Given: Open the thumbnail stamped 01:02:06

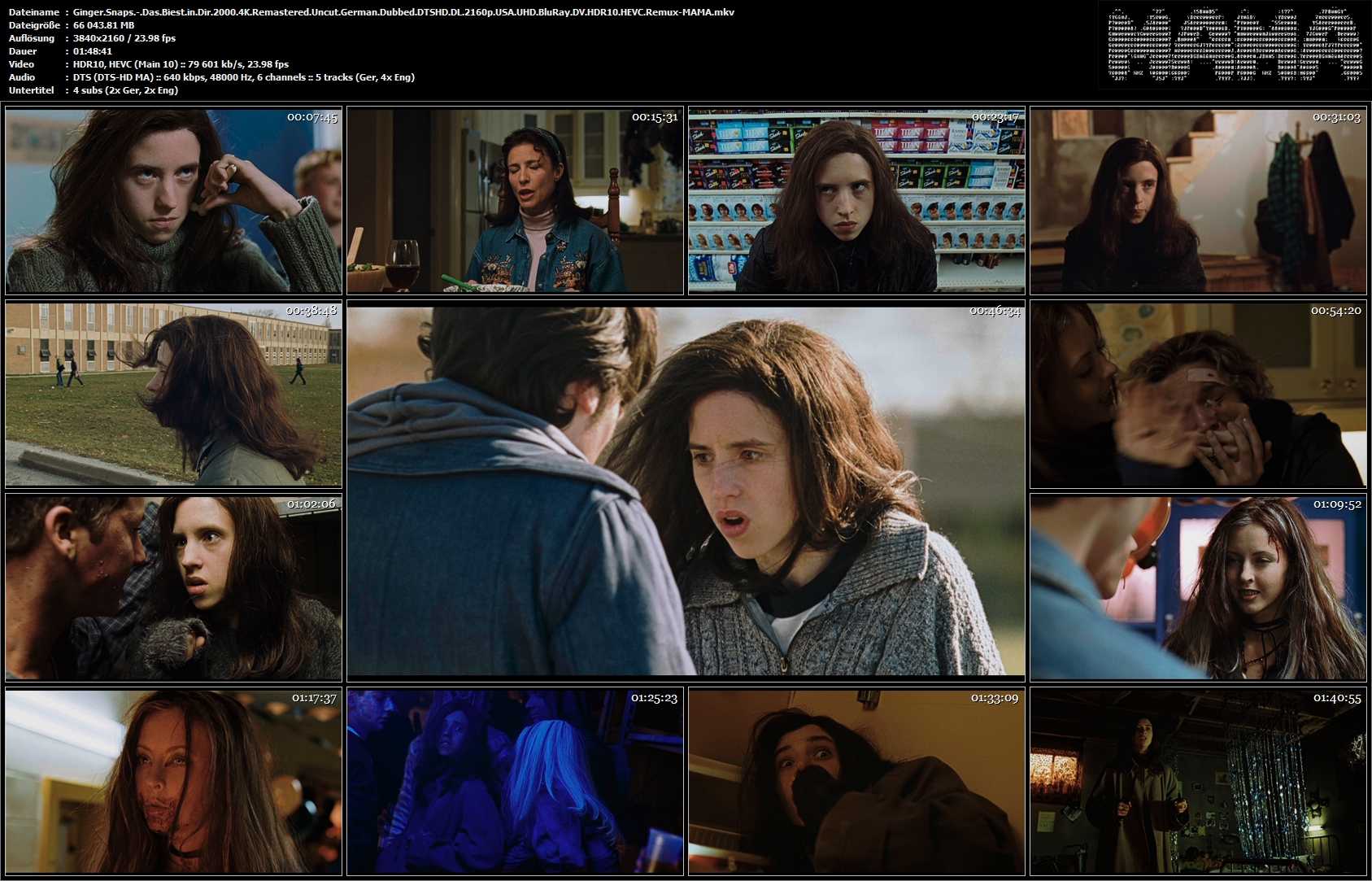Looking at the screenshot, I should coord(173,588).
